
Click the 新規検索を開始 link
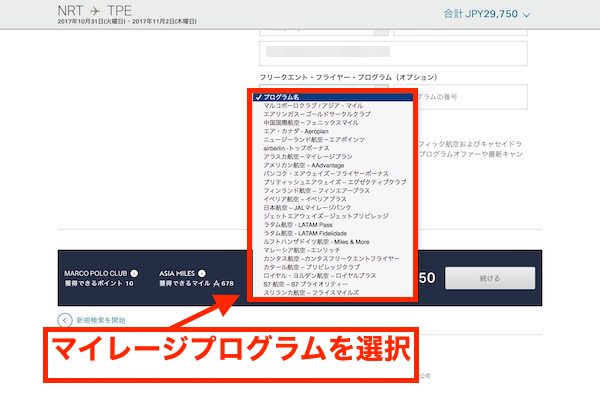pos(101,320)
